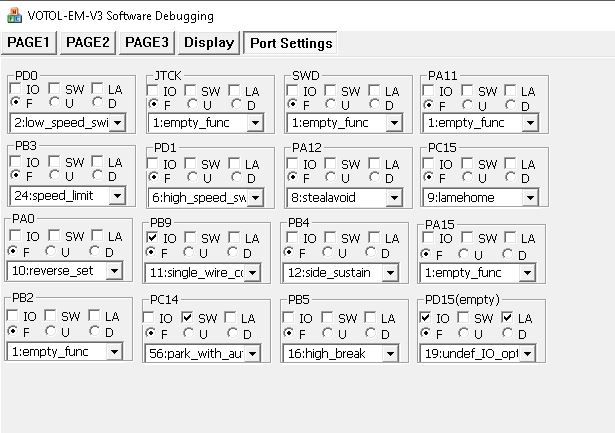Screen dimensions: 615x433
Task: Enable the IO checkbox for PD0
Action: pyautogui.click(x=15, y=90)
